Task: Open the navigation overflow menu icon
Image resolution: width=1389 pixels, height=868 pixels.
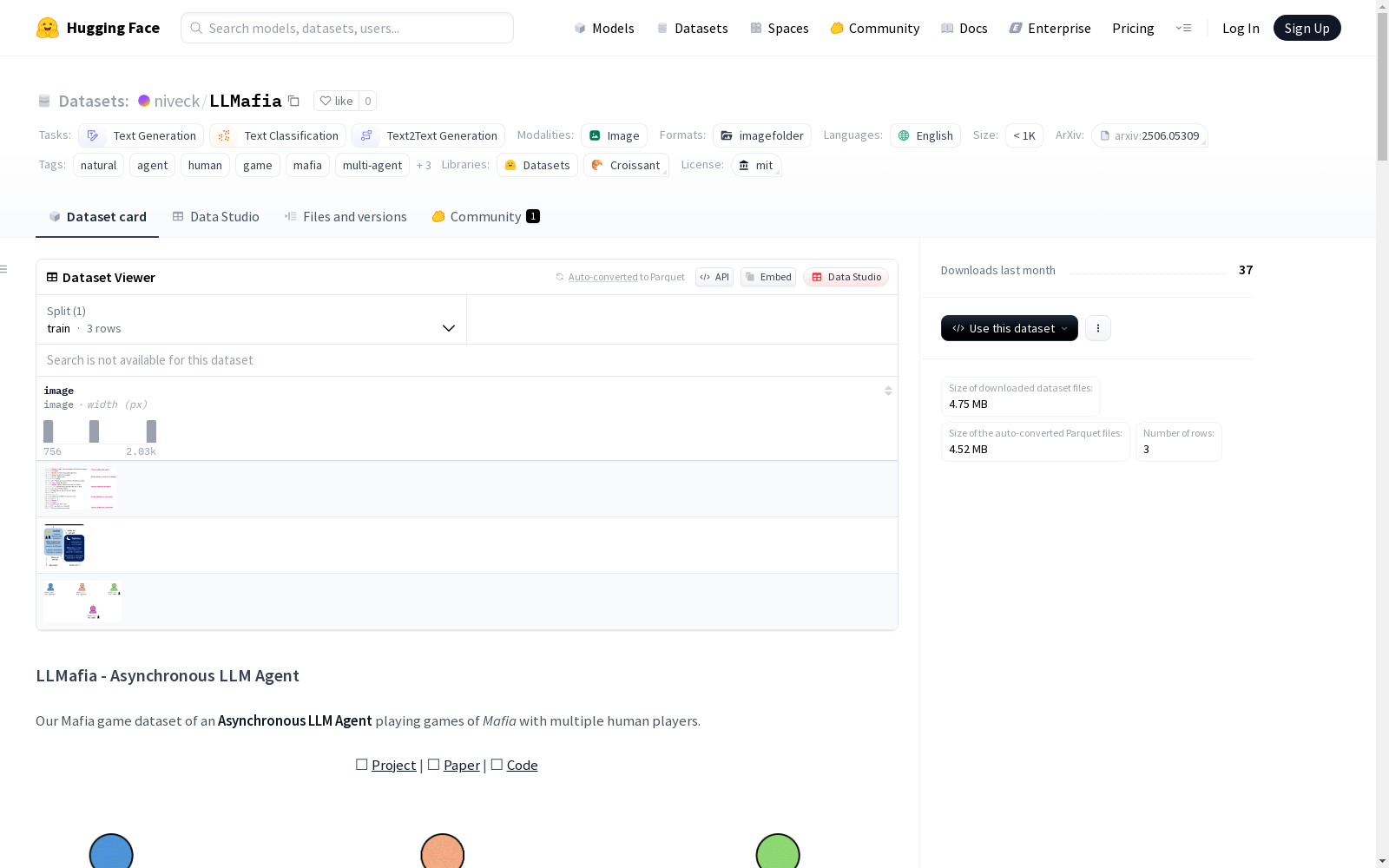Action: pos(1183,28)
